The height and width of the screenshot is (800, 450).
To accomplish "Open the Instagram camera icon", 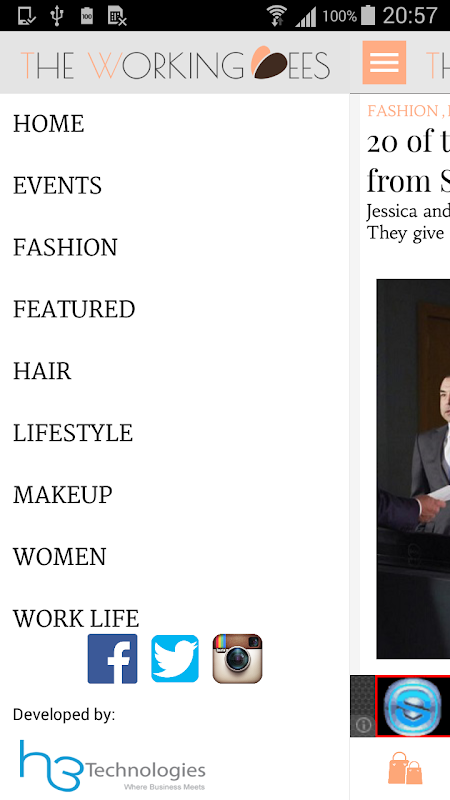I will pyautogui.click(x=237, y=659).
